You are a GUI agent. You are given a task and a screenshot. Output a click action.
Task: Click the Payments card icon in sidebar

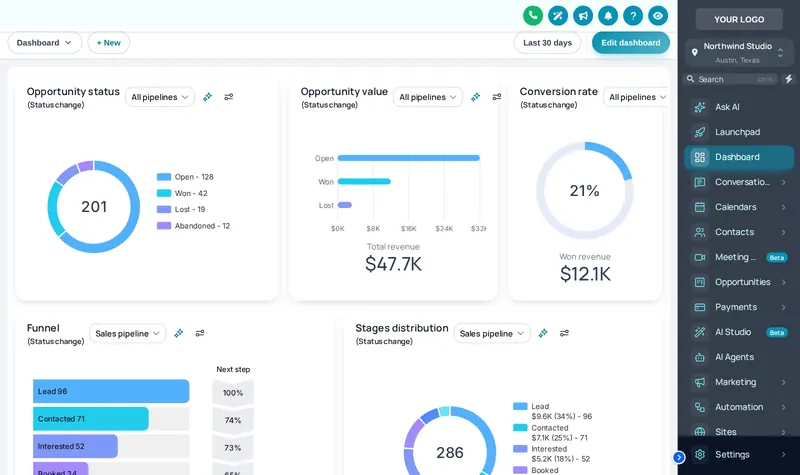(699, 307)
